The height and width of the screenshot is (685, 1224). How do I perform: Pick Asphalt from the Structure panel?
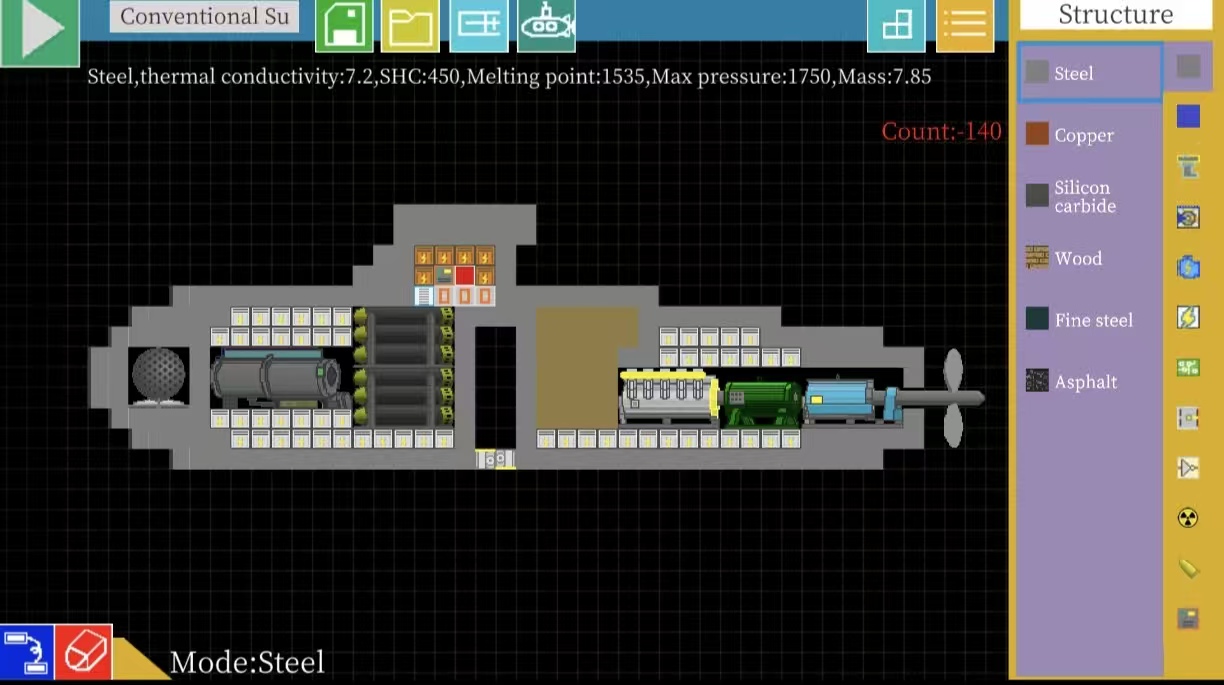coord(1089,381)
